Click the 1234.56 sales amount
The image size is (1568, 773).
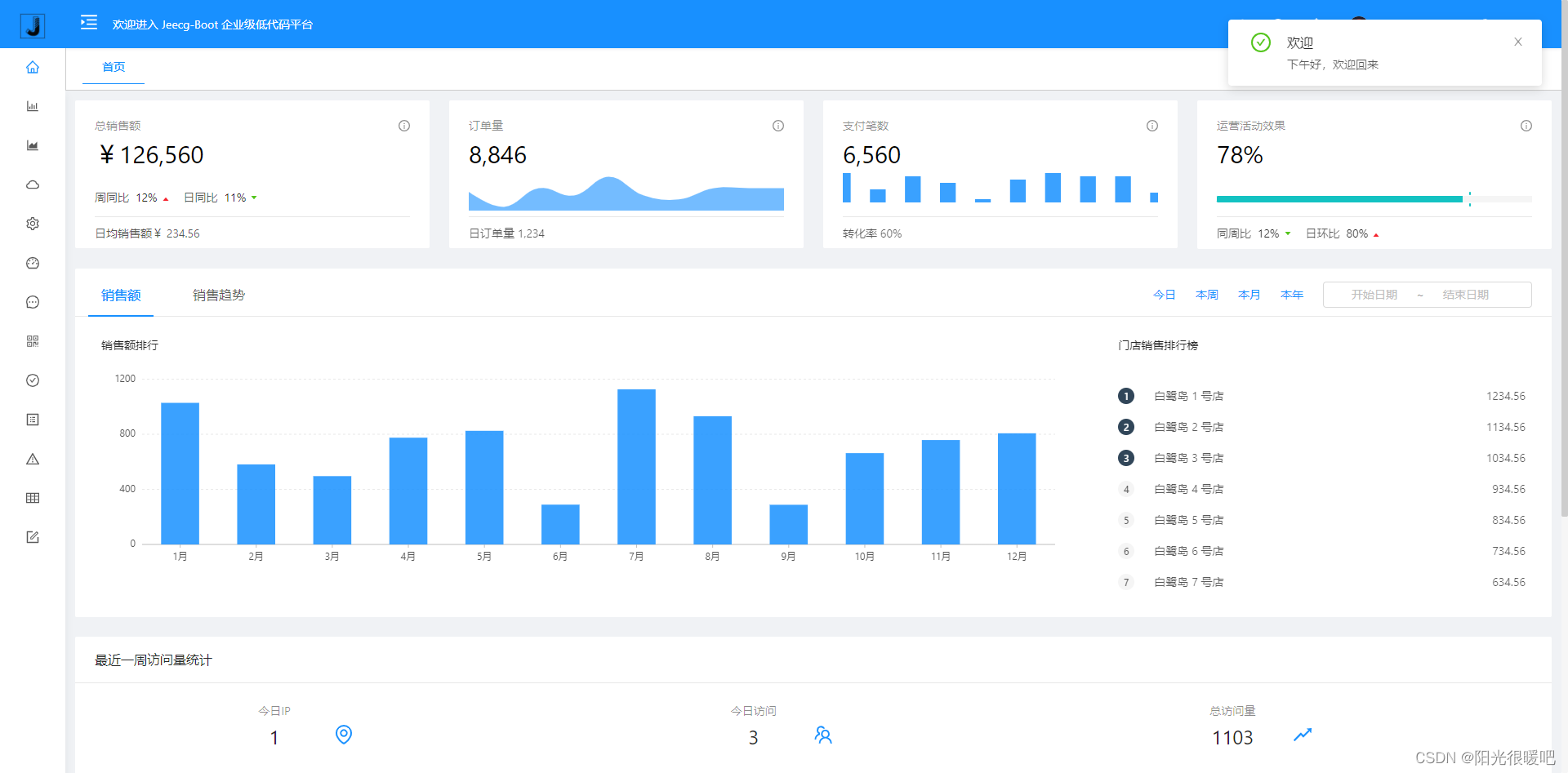click(x=1506, y=396)
